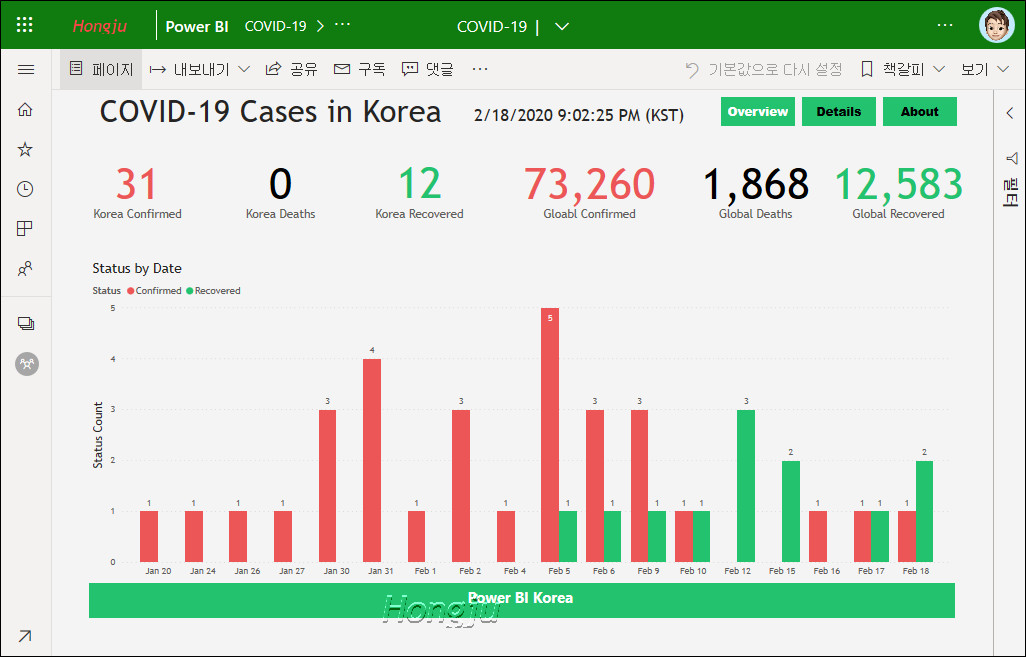Click the Power BI header label
This screenshot has width=1026, height=657.
197,26
